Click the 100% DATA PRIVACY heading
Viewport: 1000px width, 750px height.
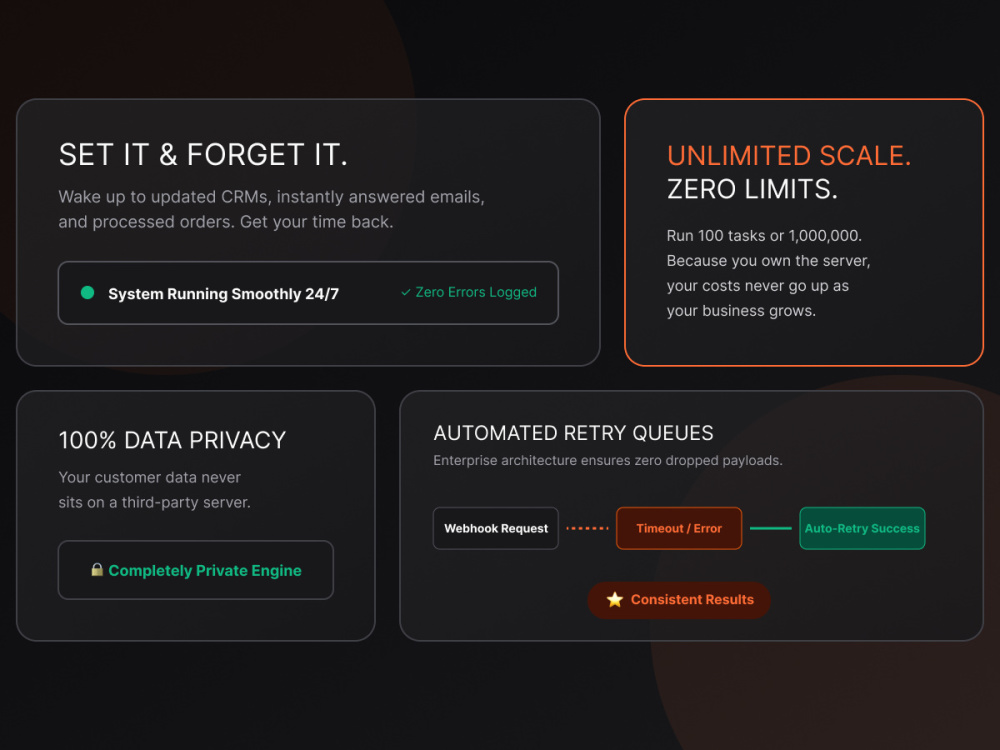coord(172,440)
